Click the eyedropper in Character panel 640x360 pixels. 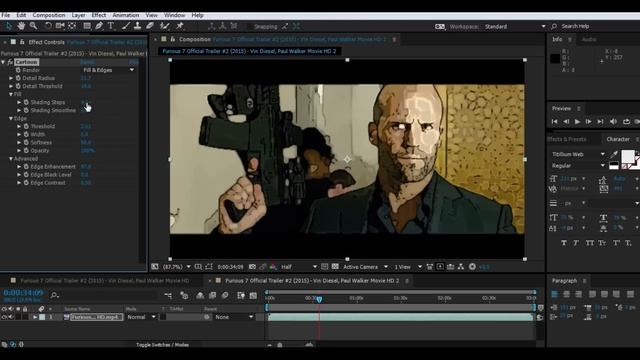click(x=614, y=154)
